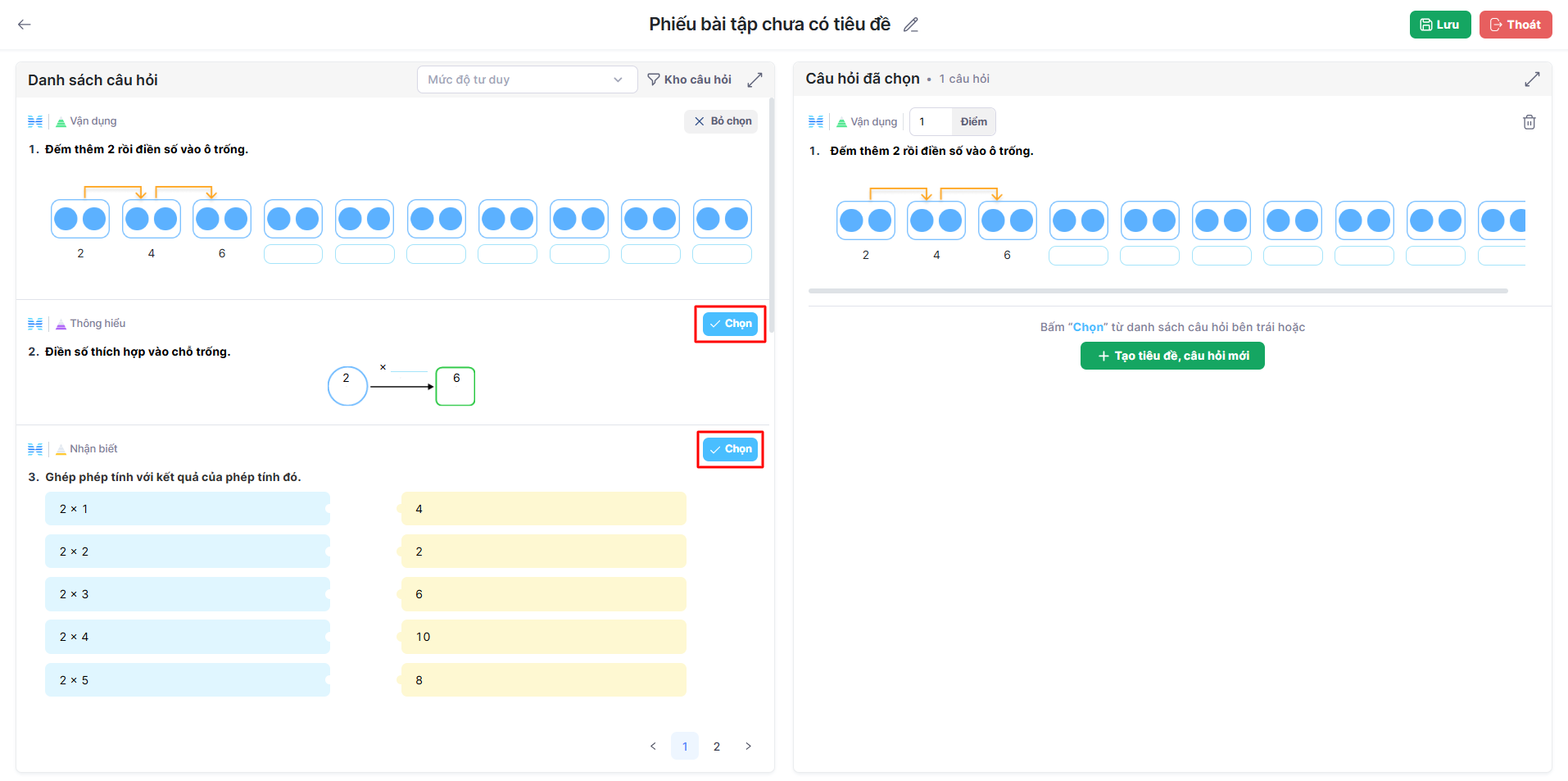The image size is (1568, 781).
Task: Switch to page 2 of questions
Action: (x=717, y=746)
